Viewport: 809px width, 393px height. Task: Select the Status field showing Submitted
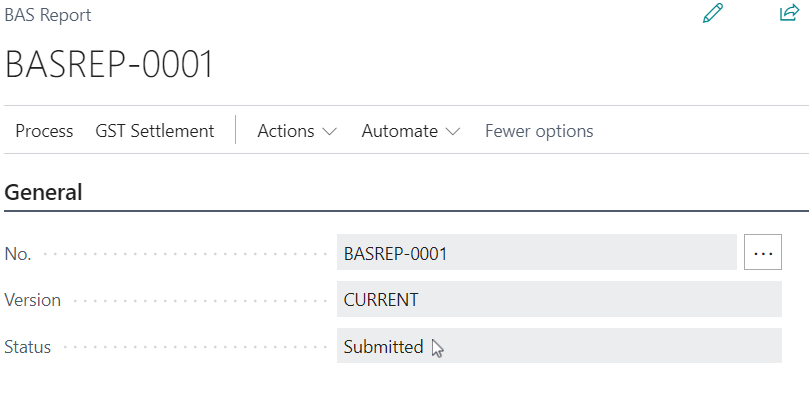click(559, 346)
